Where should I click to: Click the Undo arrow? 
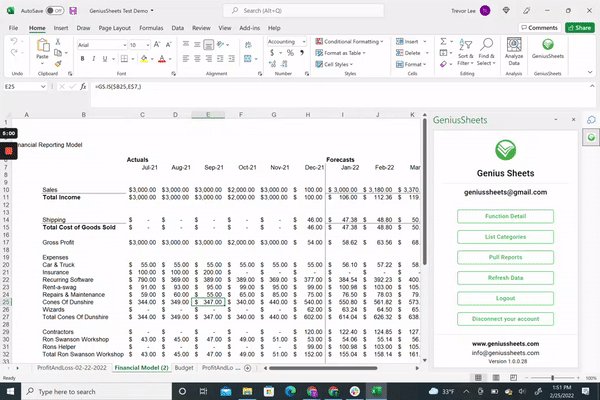click(14, 41)
